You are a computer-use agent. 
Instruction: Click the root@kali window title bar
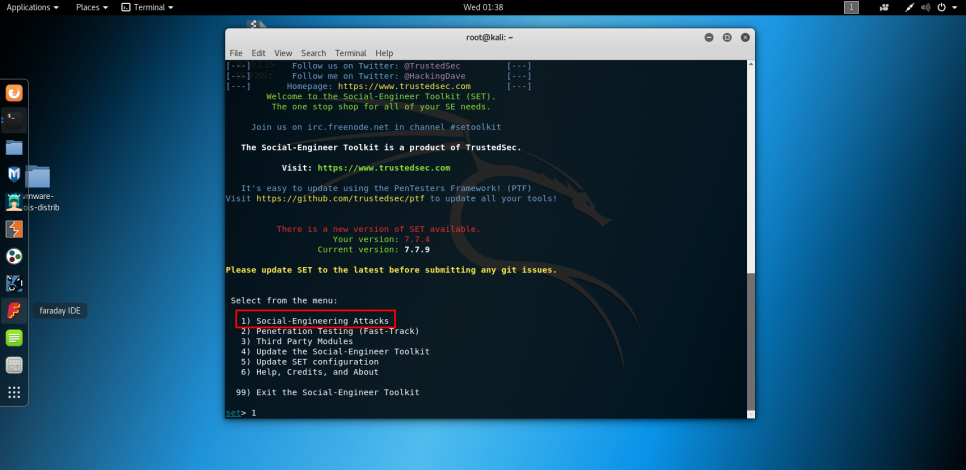point(490,38)
